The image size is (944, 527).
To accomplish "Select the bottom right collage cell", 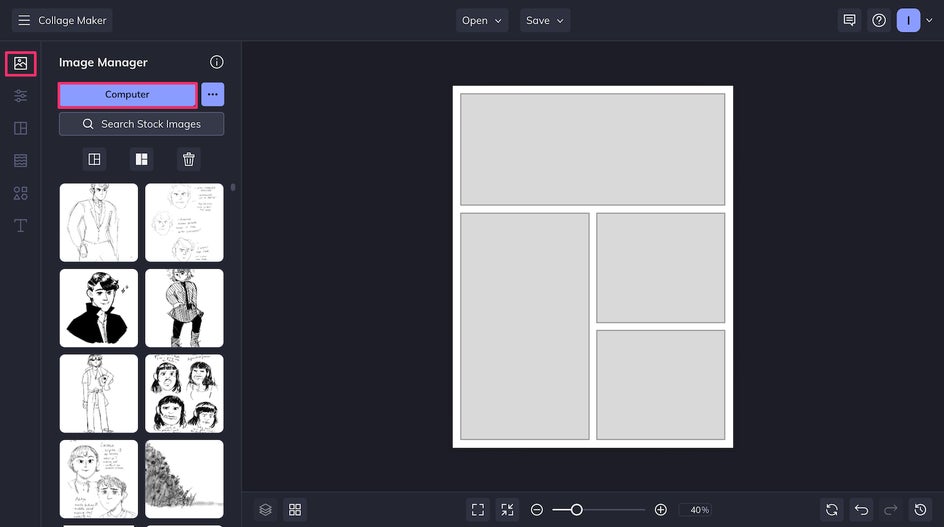I will pos(660,385).
